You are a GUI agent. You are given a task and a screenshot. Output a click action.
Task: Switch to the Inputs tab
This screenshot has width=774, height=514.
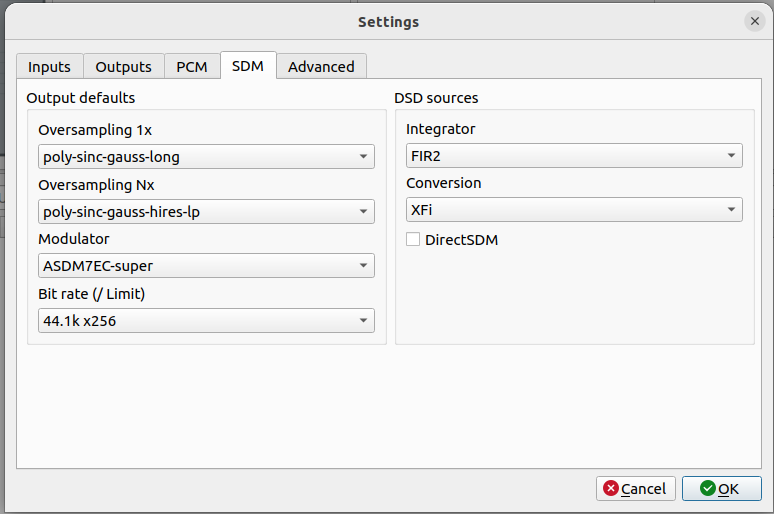pyautogui.click(x=49, y=67)
